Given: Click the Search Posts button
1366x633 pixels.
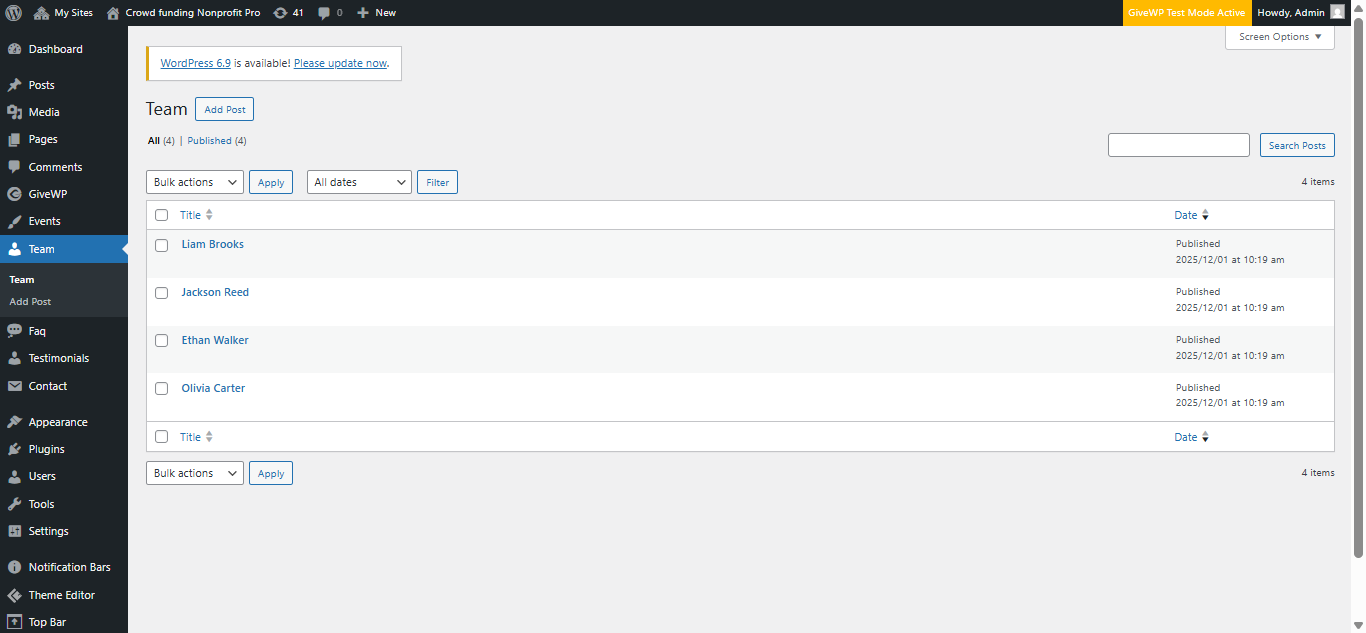Looking at the screenshot, I should tap(1296, 145).
